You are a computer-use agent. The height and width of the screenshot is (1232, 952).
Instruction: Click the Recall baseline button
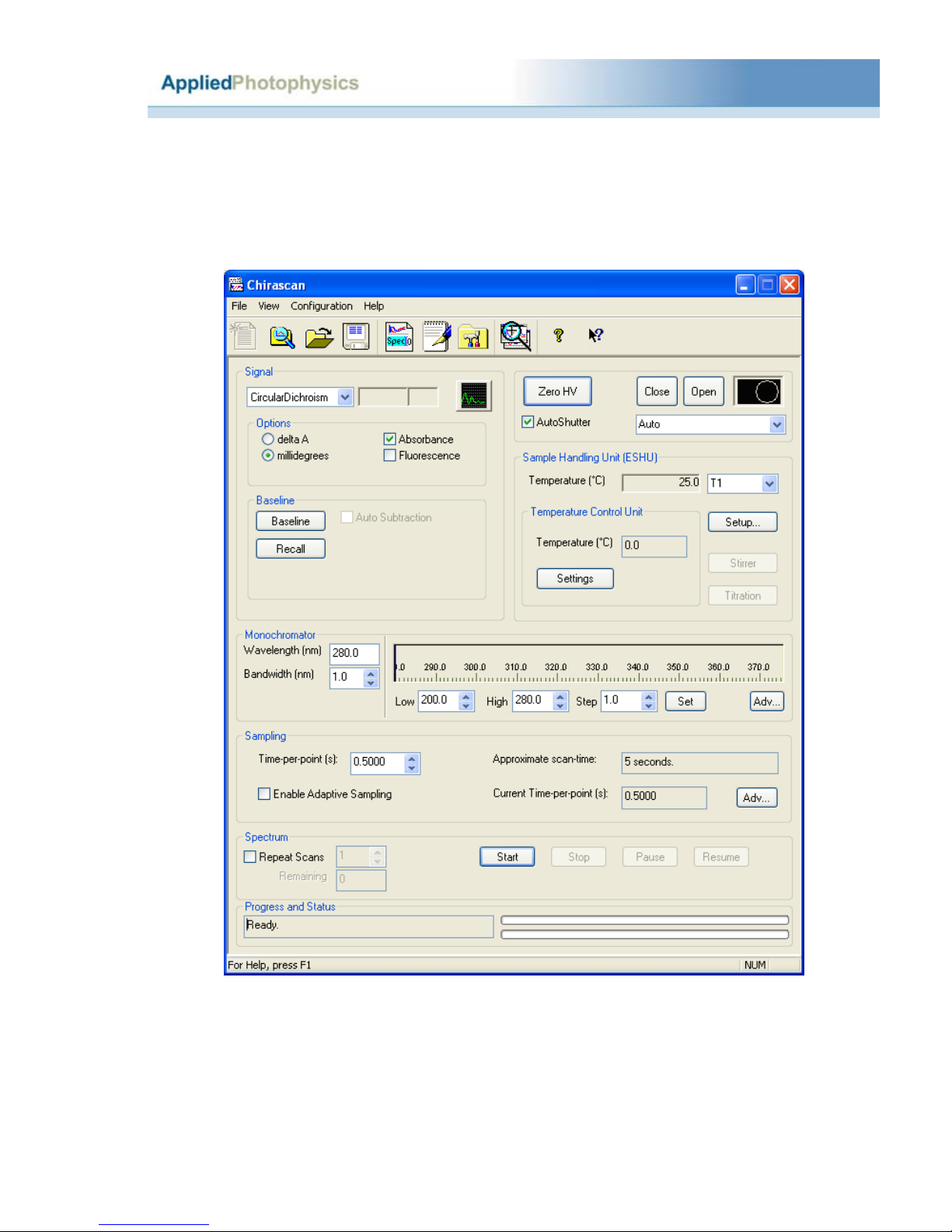click(x=291, y=549)
